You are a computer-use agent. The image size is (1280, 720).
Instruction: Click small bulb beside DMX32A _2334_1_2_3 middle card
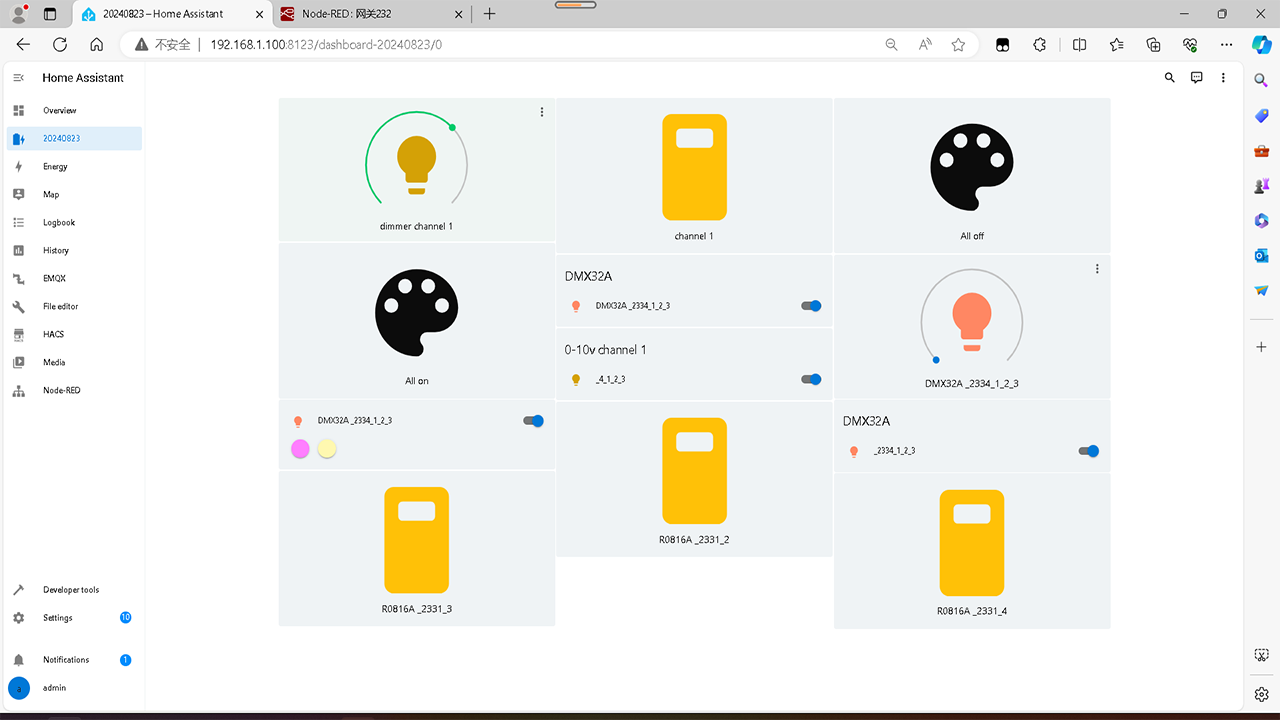[576, 306]
